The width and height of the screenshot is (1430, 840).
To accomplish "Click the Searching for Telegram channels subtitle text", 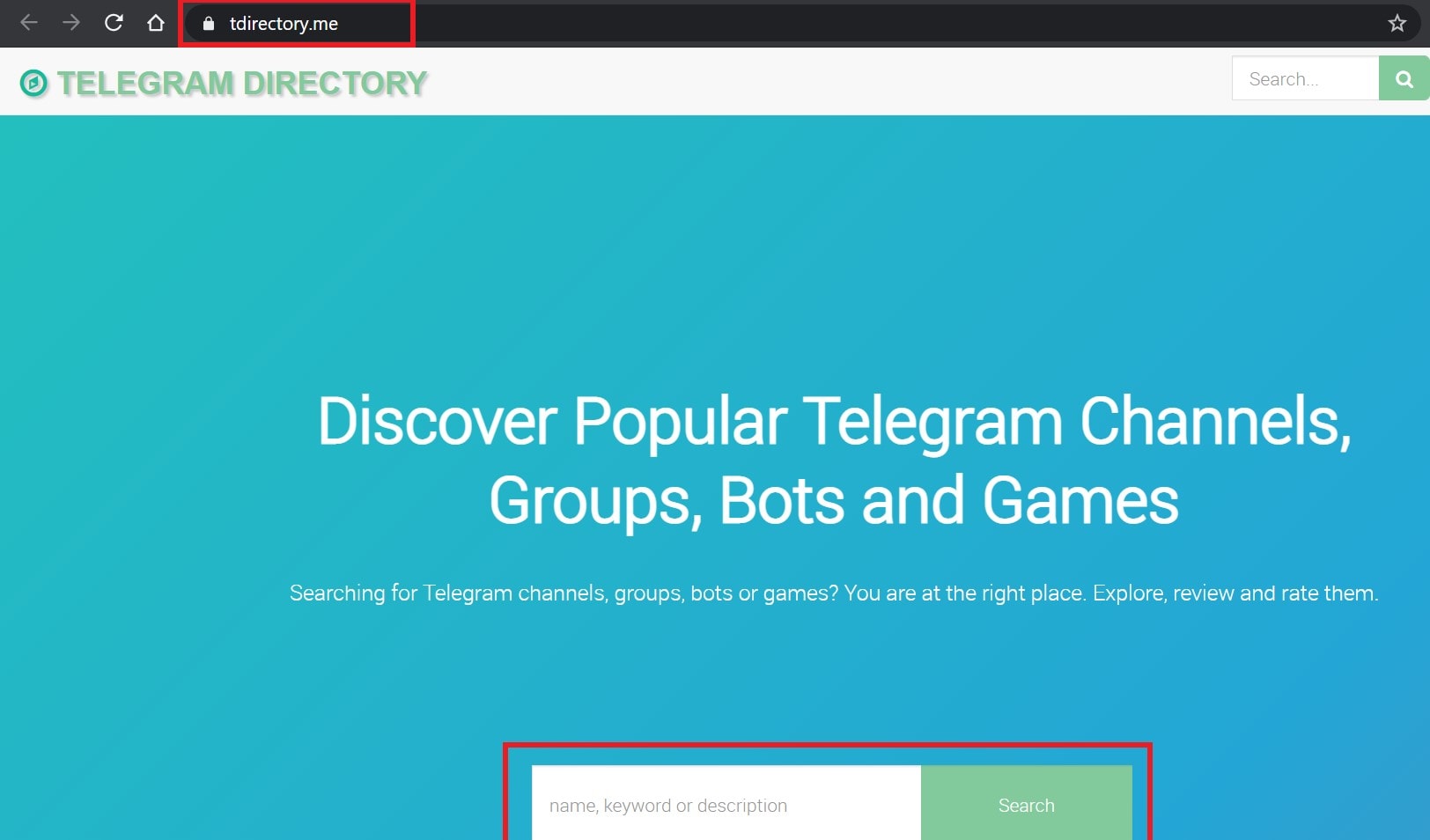I will tap(834, 593).
